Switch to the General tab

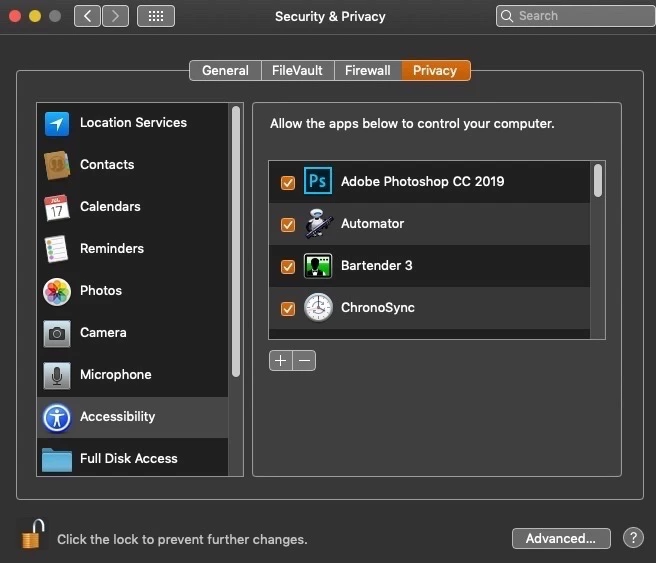[226, 70]
